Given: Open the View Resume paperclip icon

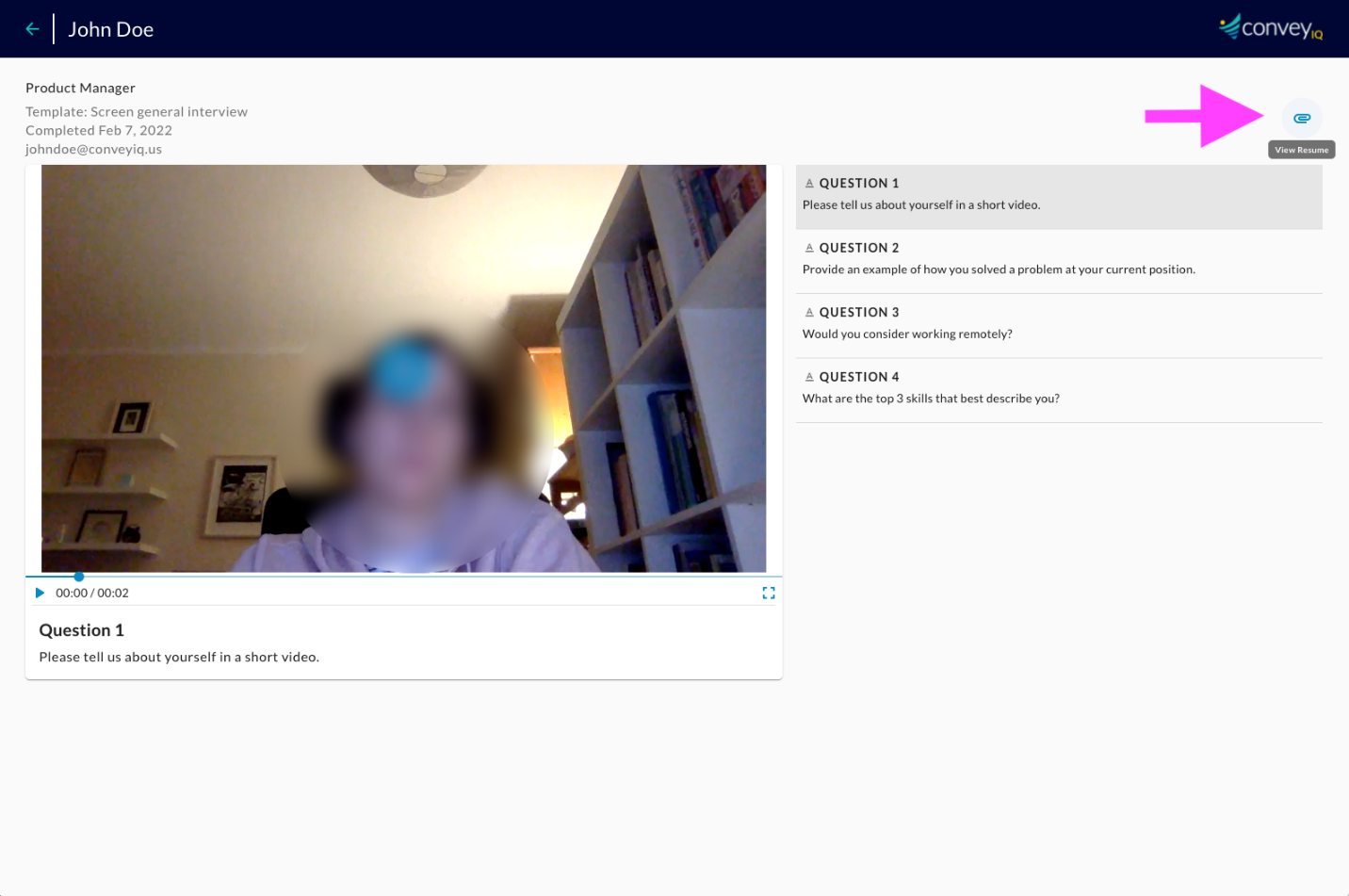Looking at the screenshot, I should pos(1302,118).
